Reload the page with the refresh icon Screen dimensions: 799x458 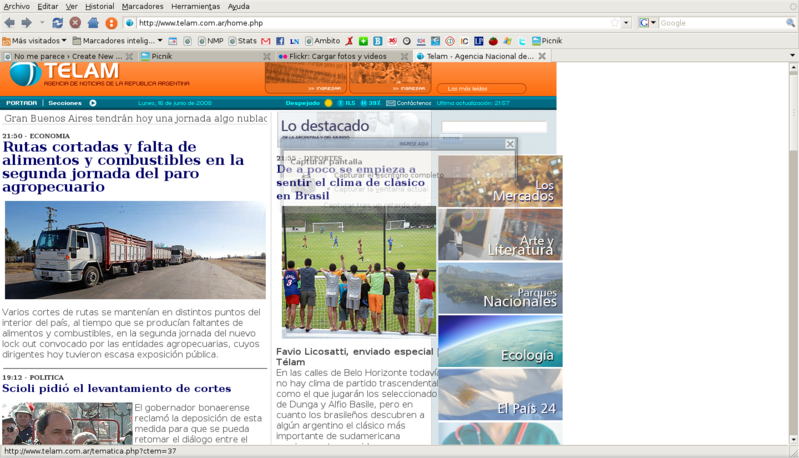pos(58,23)
